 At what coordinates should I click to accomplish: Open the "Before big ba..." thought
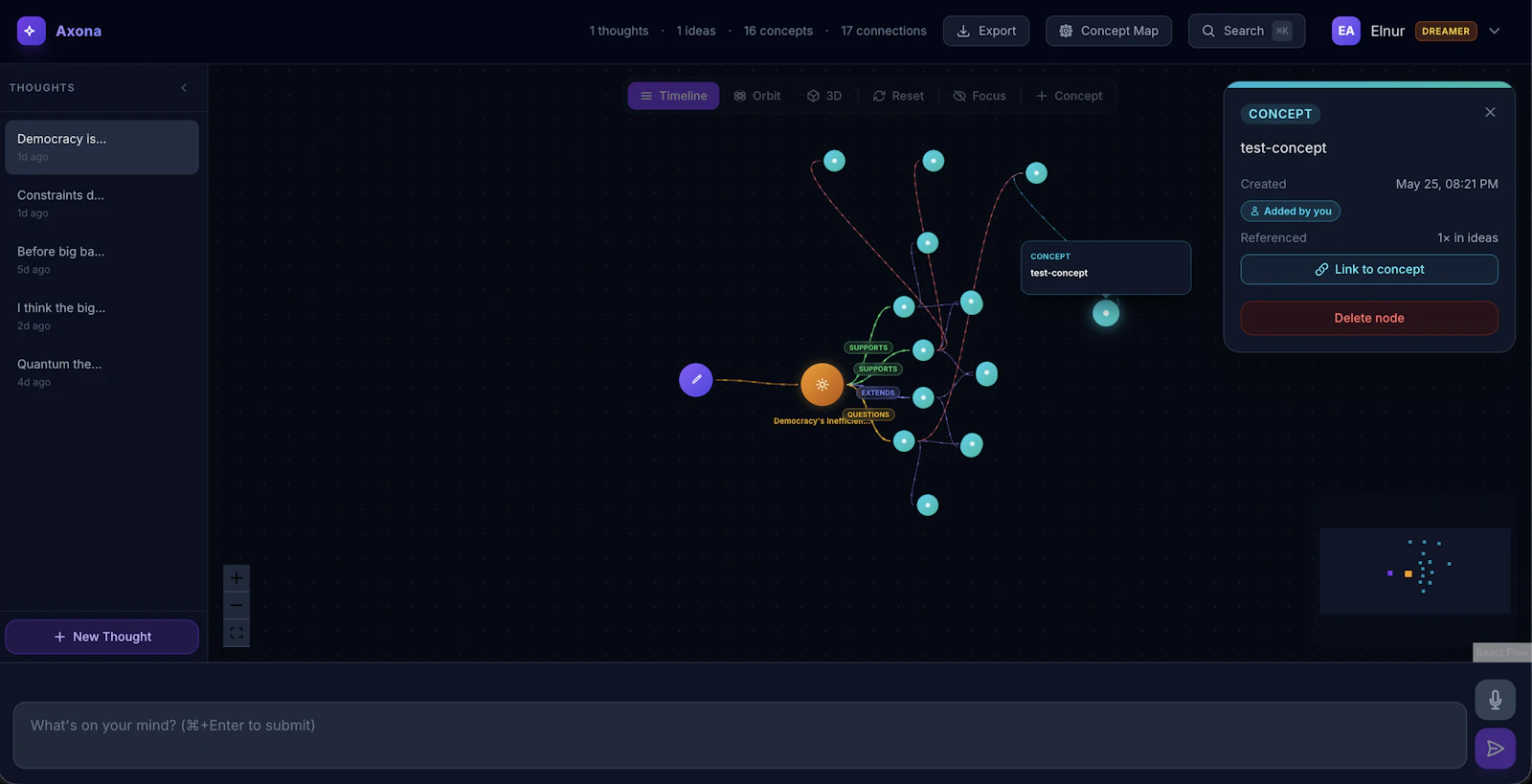pyautogui.click(x=101, y=259)
